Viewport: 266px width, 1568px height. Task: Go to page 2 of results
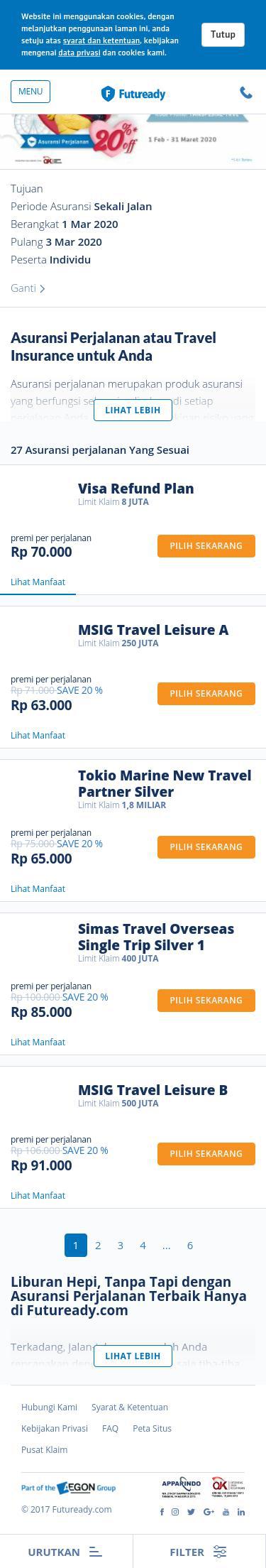pyautogui.click(x=98, y=1245)
